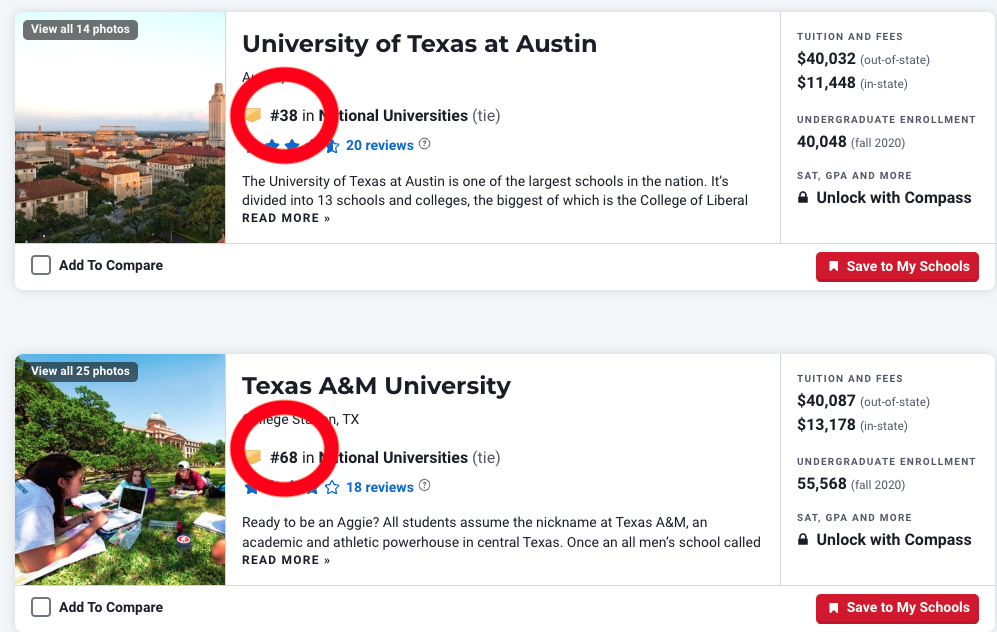Click the empty star in Texas A&M rating

click(332, 488)
